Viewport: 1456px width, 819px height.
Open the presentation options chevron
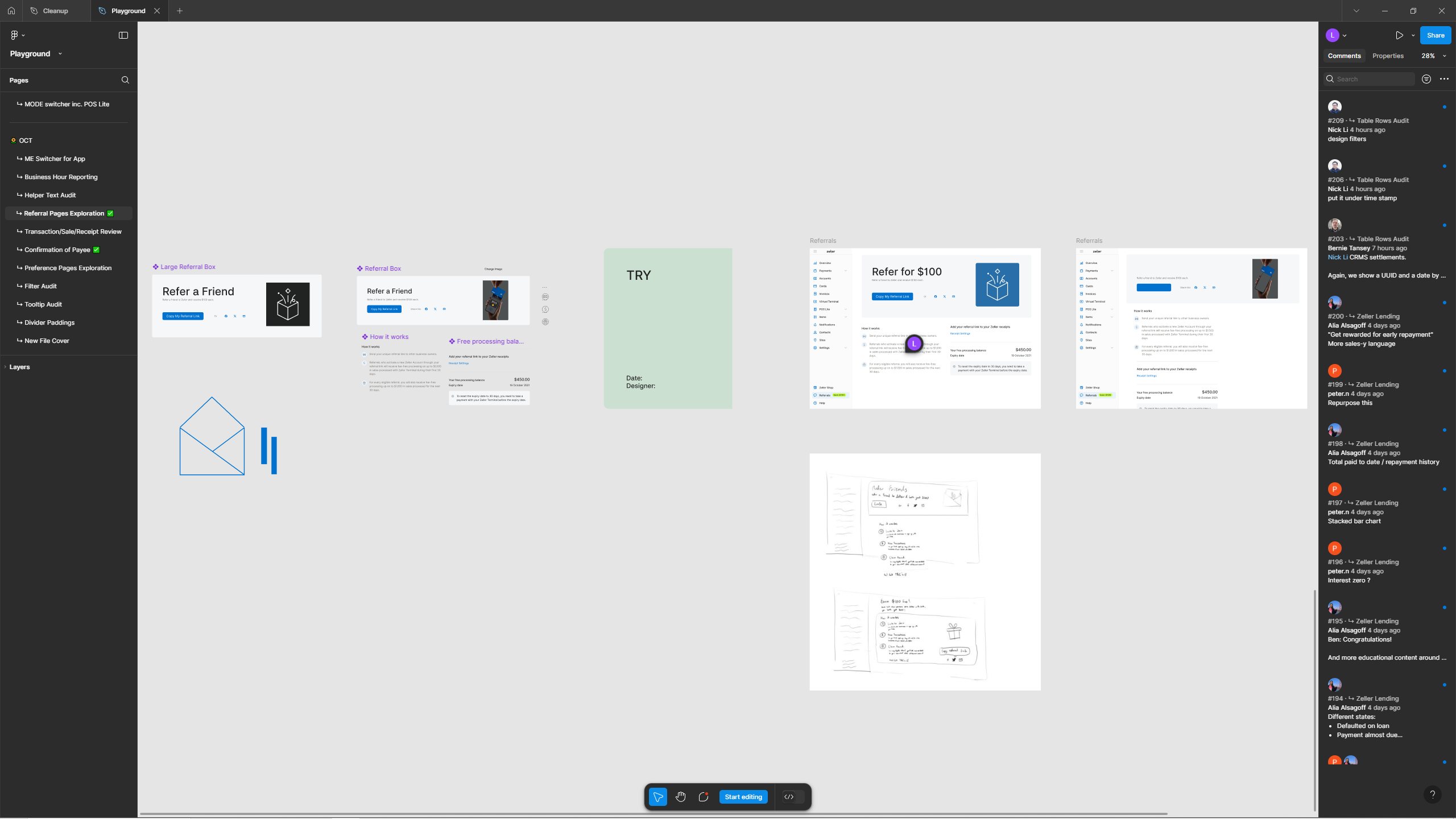click(1412, 35)
